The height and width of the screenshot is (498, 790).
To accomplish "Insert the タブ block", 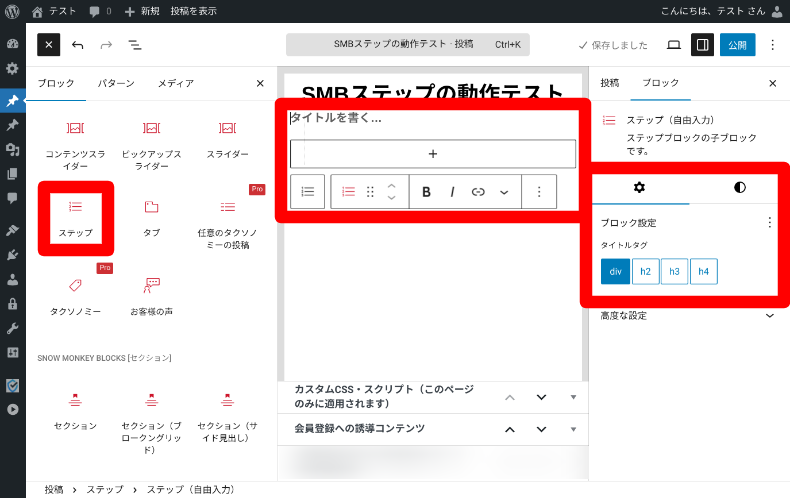I will click(x=151, y=215).
